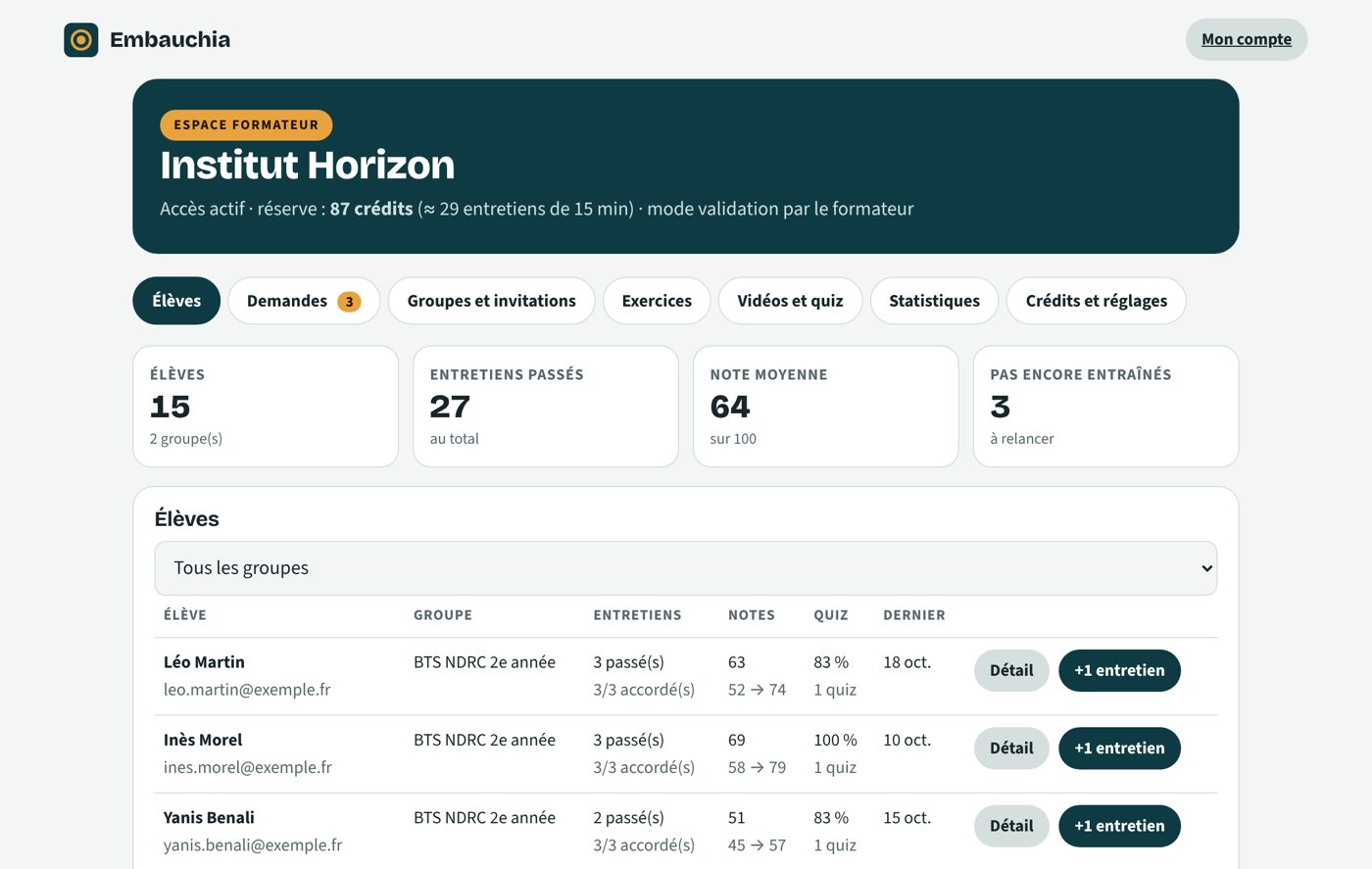The width and height of the screenshot is (1372, 869).
Task: Add +1 entretien for Yanis Benali
Action: coord(1119,826)
